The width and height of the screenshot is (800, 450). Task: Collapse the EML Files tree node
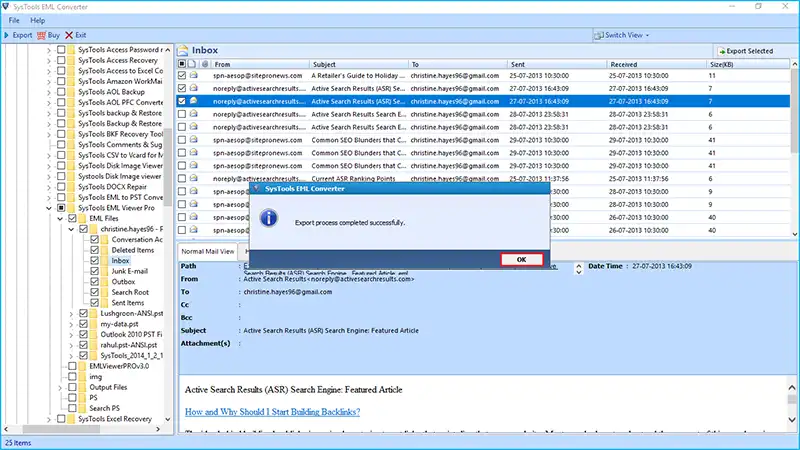[x=60, y=218]
